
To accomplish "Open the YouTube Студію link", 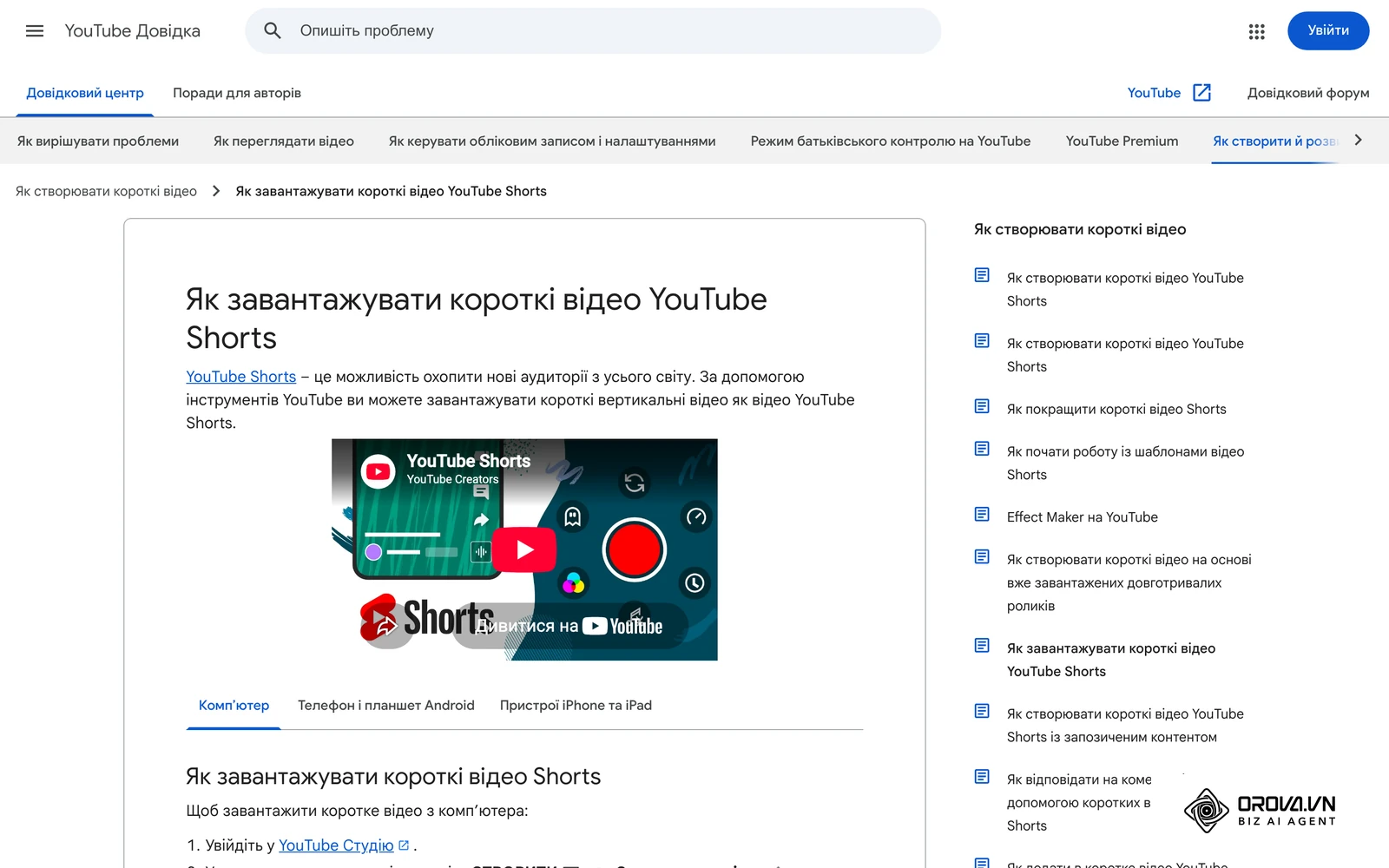I will pos(336,845).
